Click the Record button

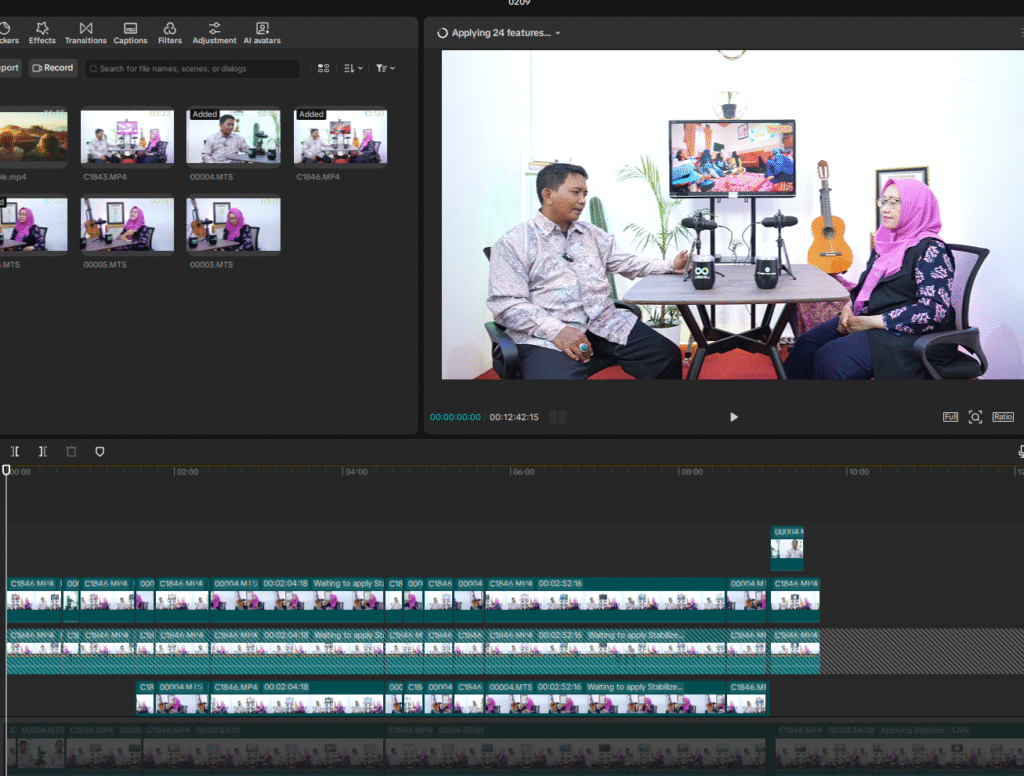tap(53, 68)
